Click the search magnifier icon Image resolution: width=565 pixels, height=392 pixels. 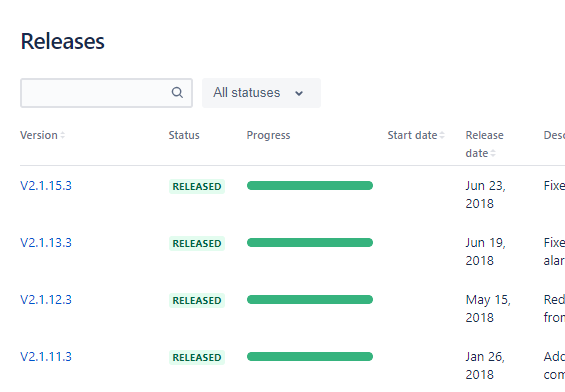pyautogui.click(x=177, y=93)
